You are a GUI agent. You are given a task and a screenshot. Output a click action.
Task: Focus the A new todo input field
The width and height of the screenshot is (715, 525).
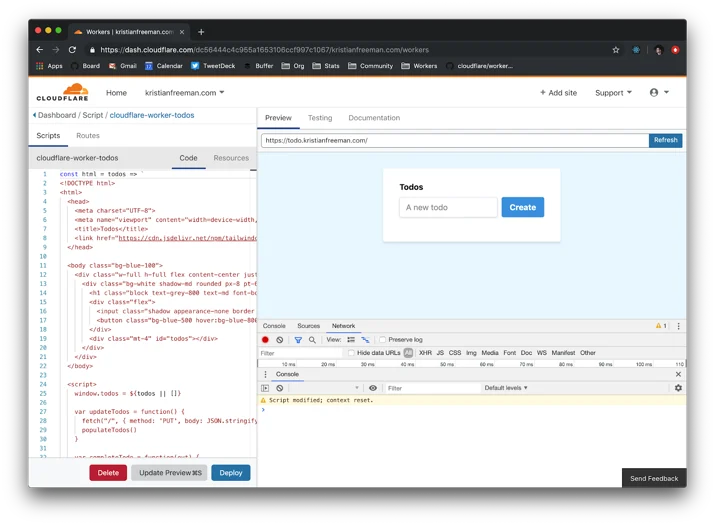click(448, 208)
